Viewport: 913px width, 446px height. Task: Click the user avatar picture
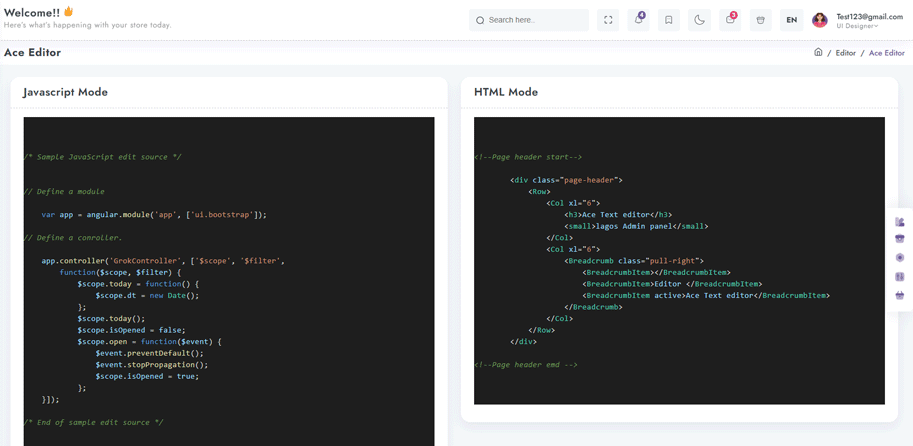point(820,20)
